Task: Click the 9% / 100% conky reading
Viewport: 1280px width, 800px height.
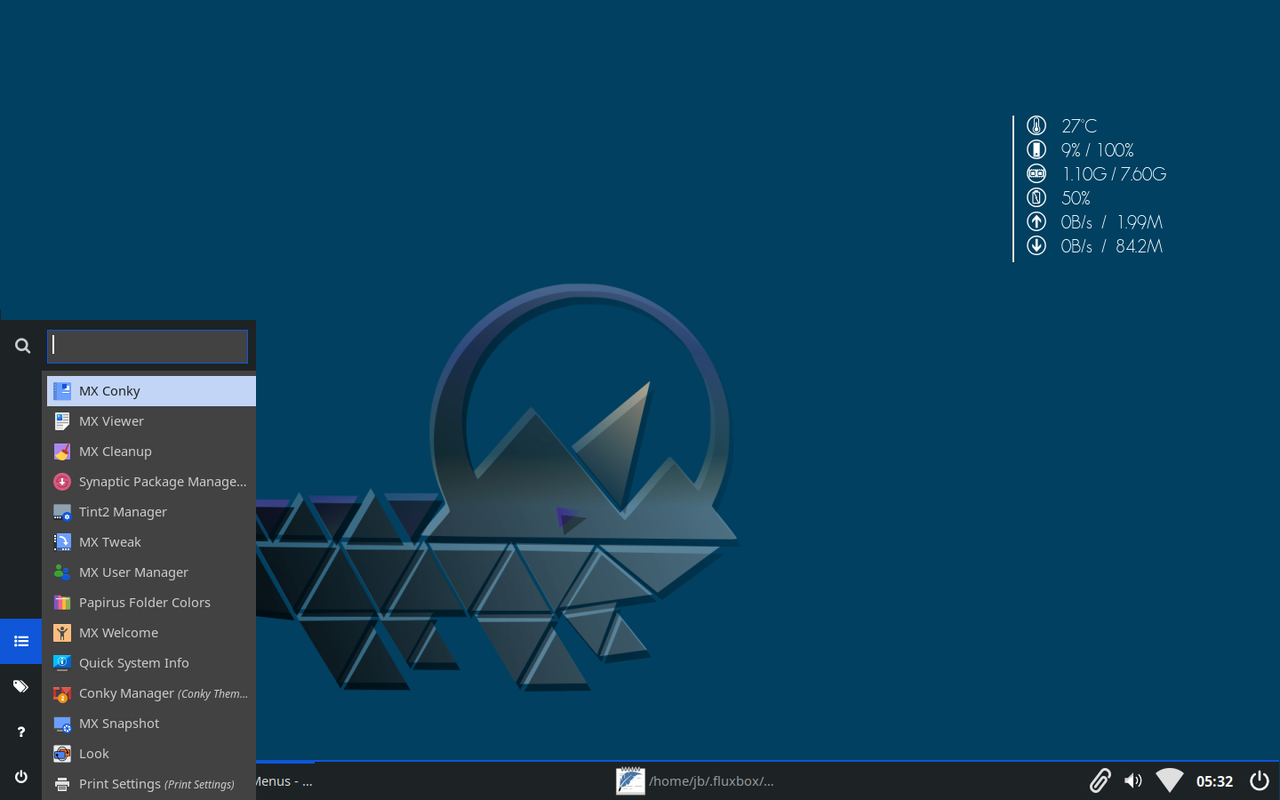Action: pyautogui.click(x=1097, y=150)
